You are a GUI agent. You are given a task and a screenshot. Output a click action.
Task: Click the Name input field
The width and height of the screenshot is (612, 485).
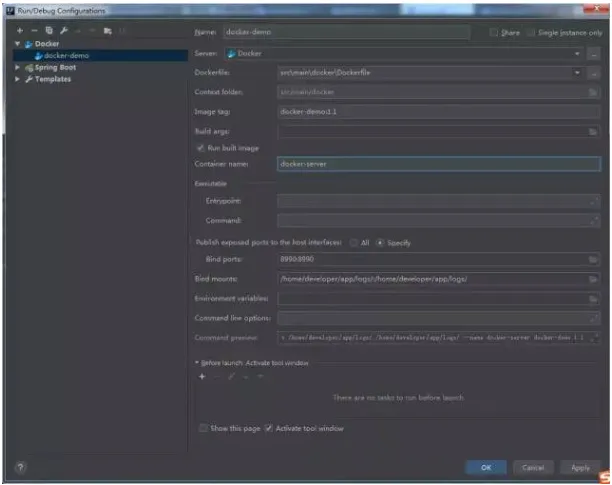tap(347, 32)
